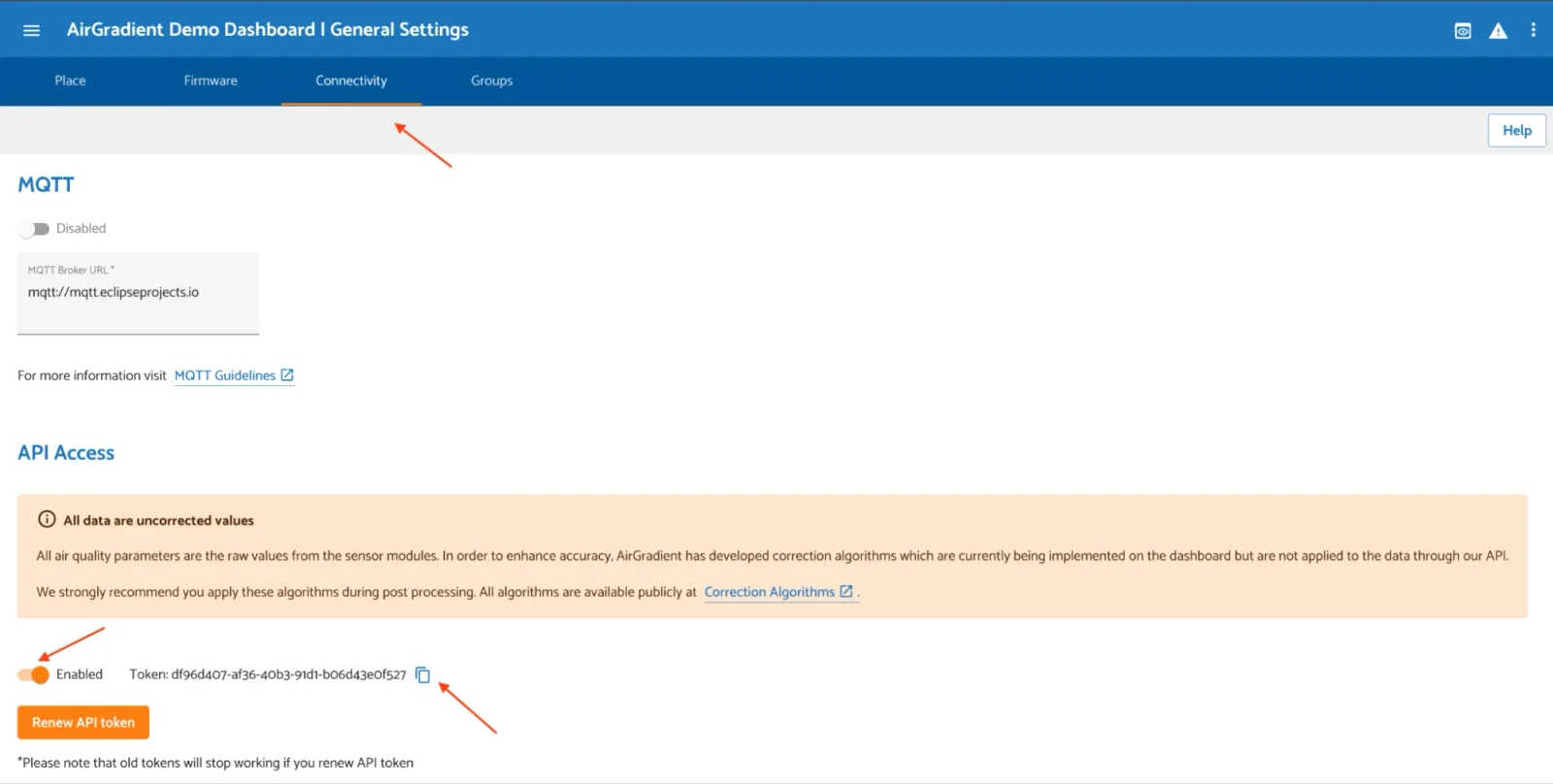Click the Renew API token button
The width and height of the screenshot is (1553, 784).
click(83, 723)
